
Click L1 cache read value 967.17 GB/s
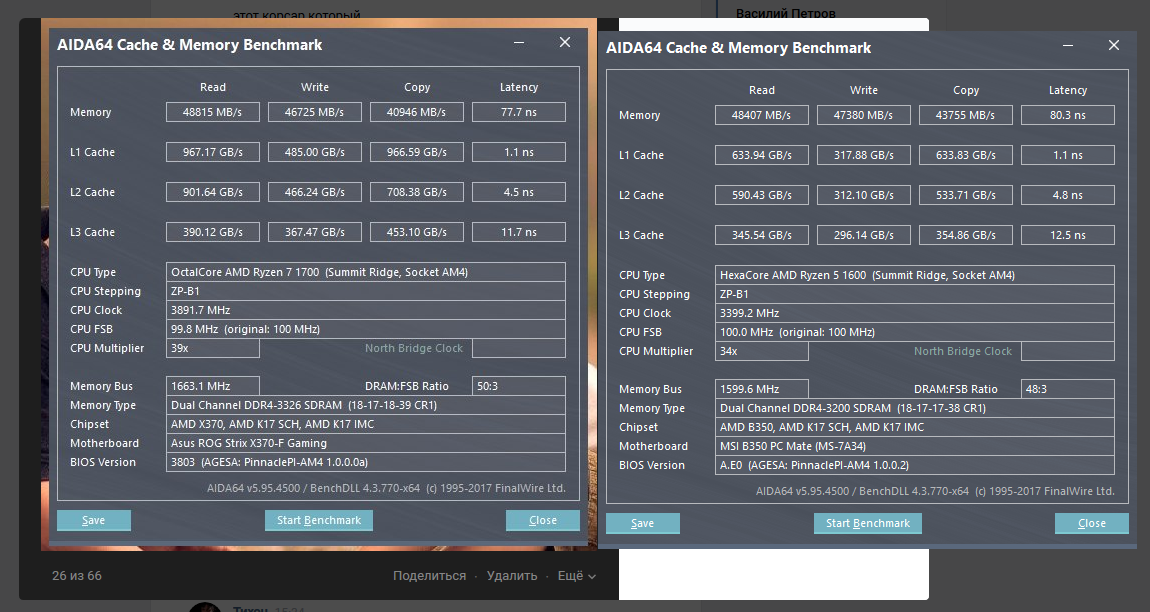point(213,152)
